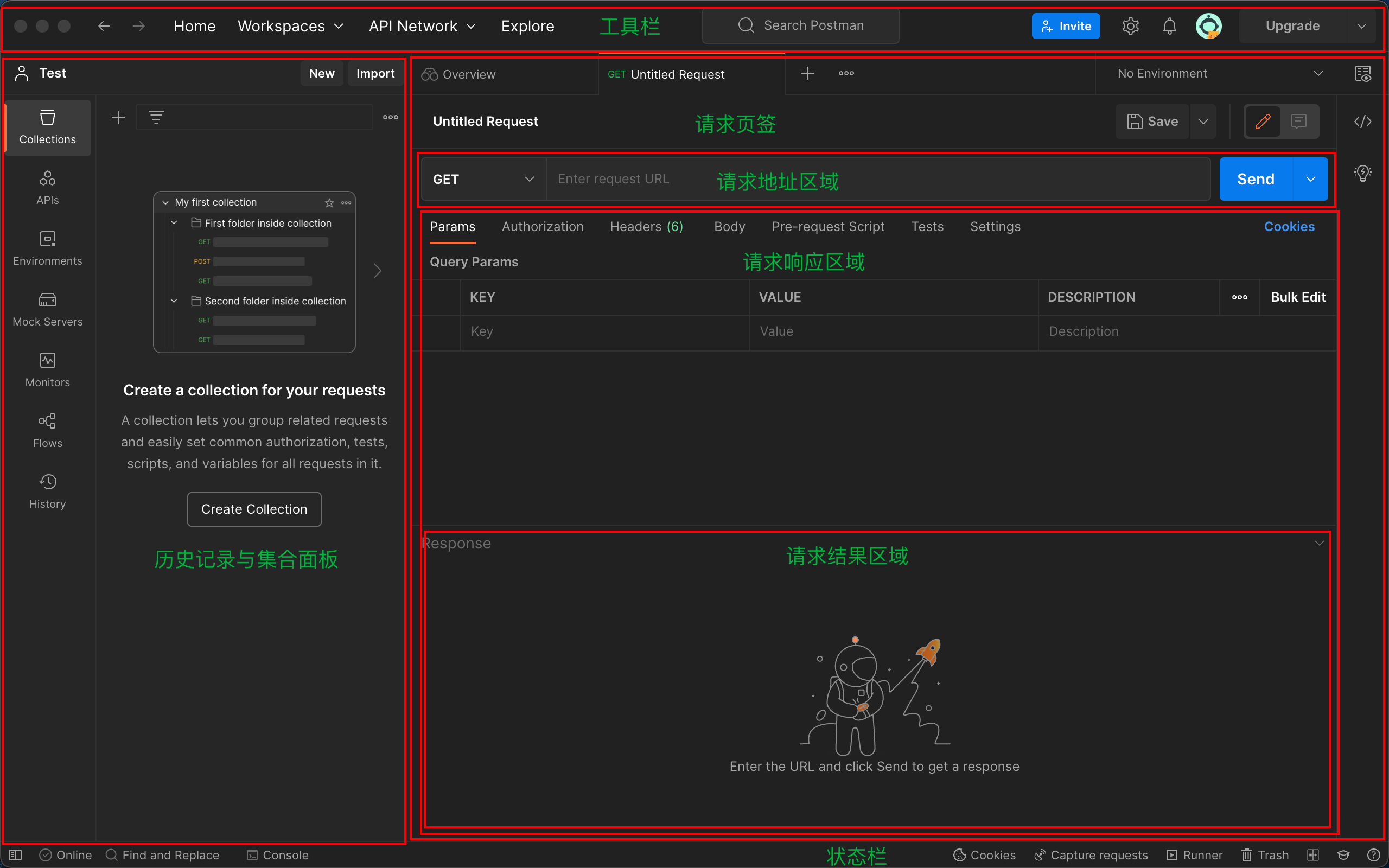
Task: Toggle the sidebar from status bar
Action: (x=16, y=855)
